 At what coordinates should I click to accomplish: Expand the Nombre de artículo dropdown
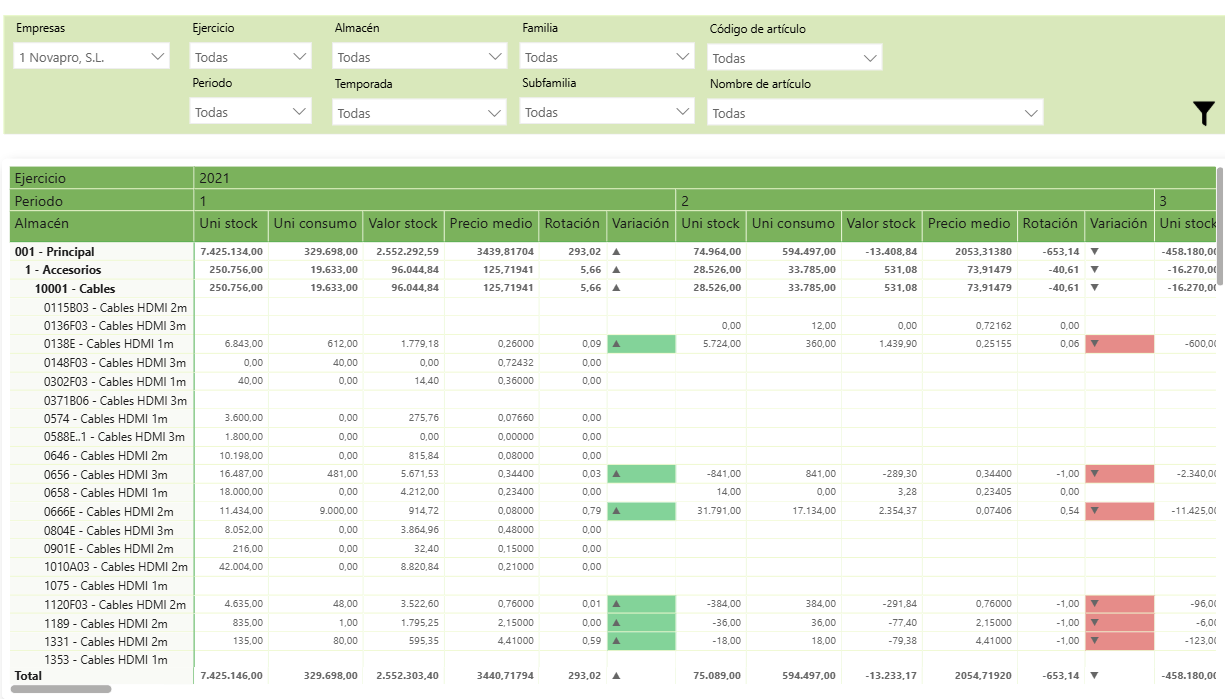point(875,113)
